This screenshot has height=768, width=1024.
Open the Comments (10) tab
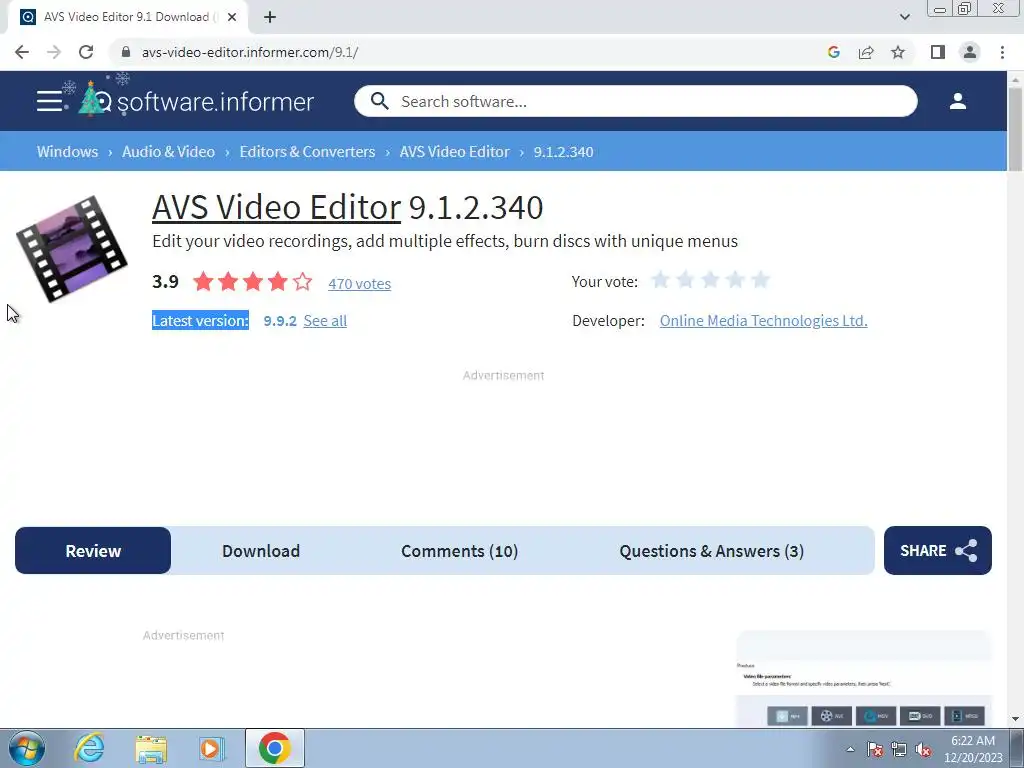click(x=459, y=551)
